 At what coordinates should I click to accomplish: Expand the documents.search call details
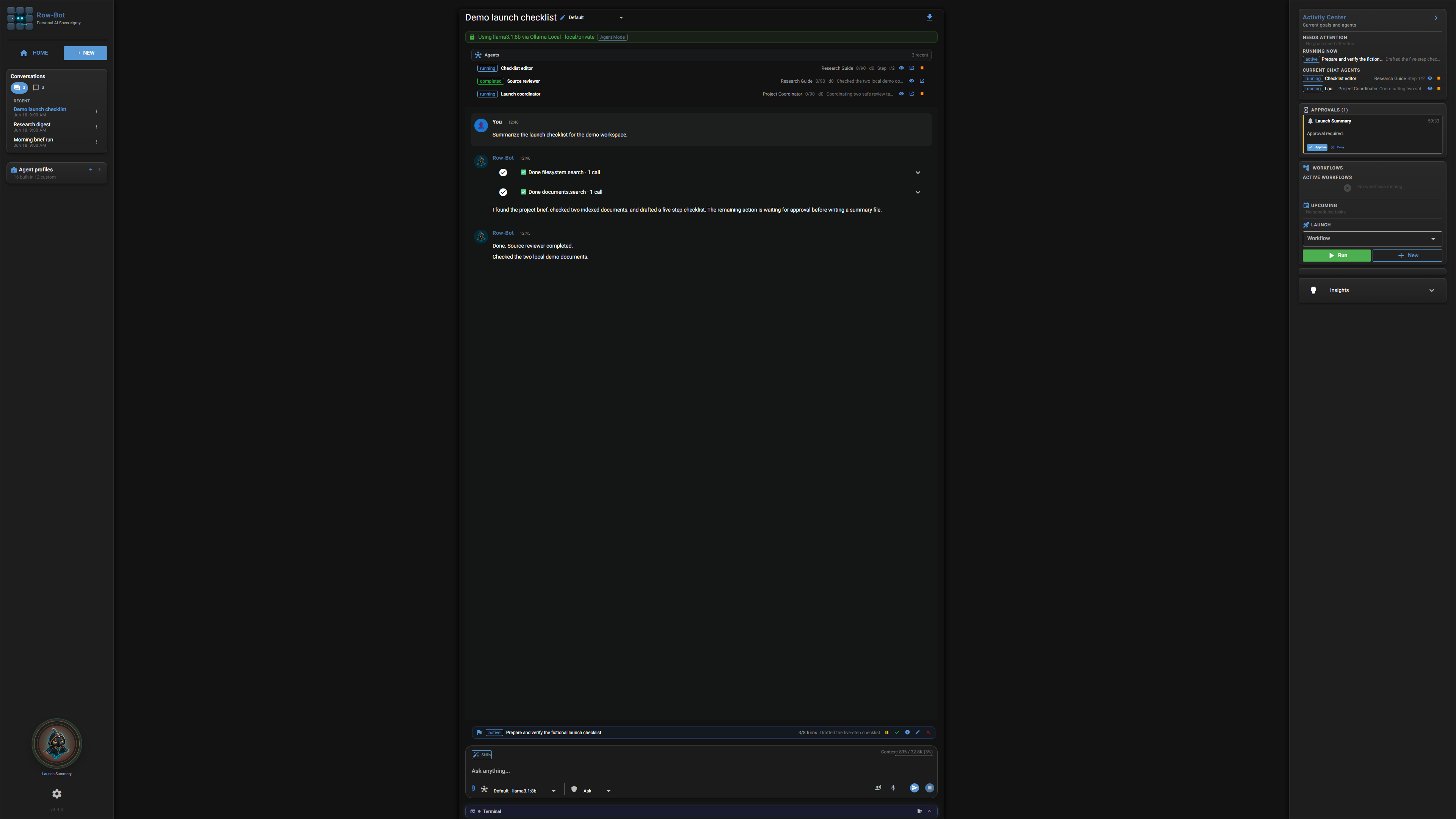[918, 192]
